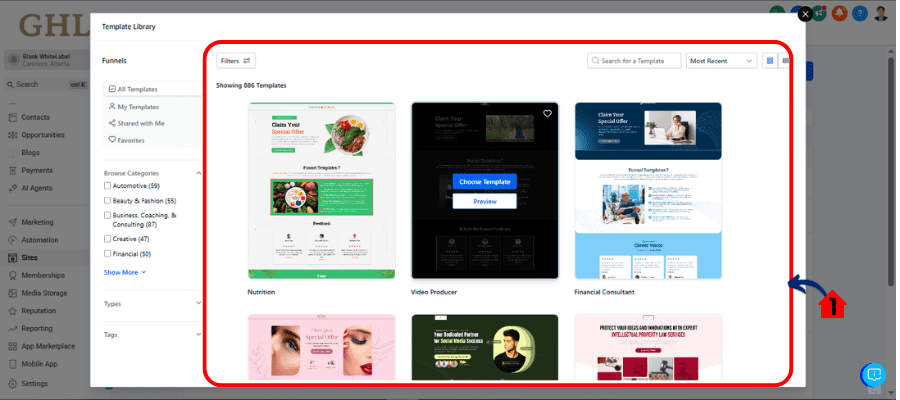Click the help question mark icon

click(x=860, y=13)
